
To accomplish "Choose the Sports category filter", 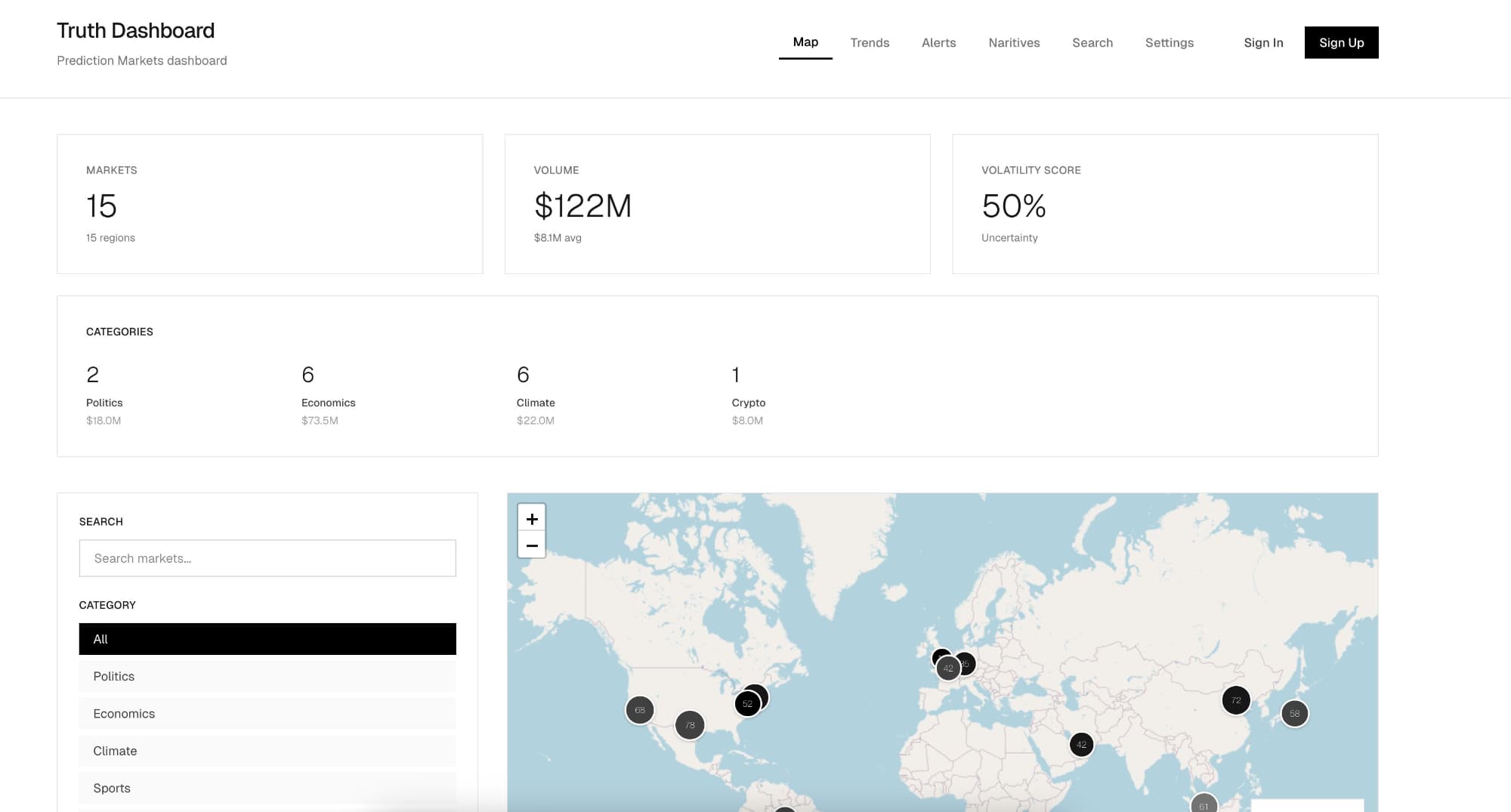I will (x=267, y=788).
